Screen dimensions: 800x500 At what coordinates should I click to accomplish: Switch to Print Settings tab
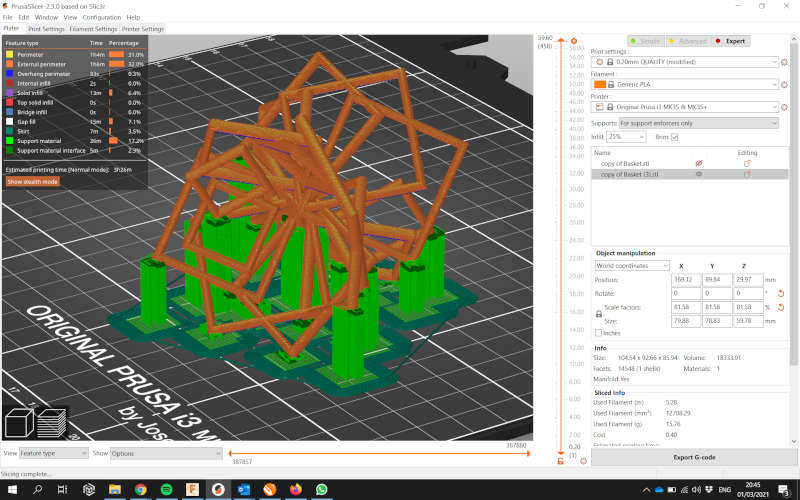46,29
